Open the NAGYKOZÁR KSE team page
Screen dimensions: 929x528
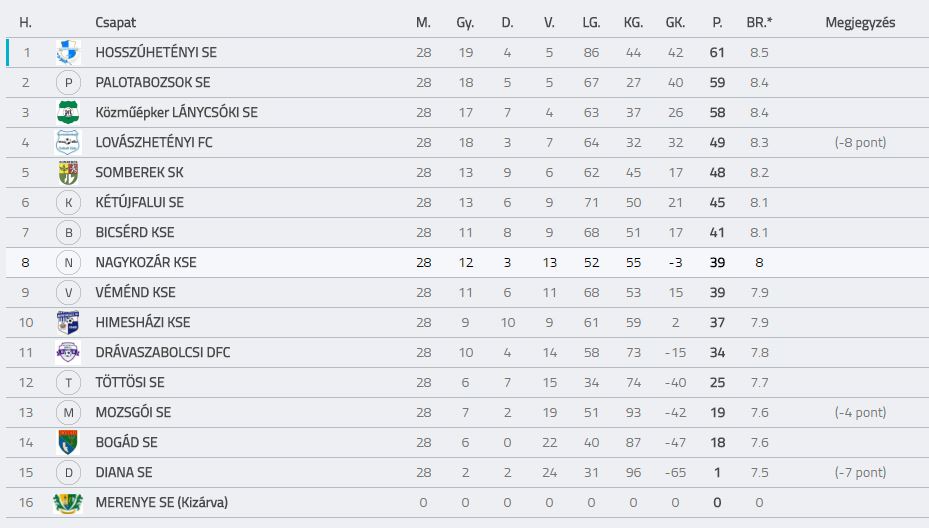pos(146,263)
